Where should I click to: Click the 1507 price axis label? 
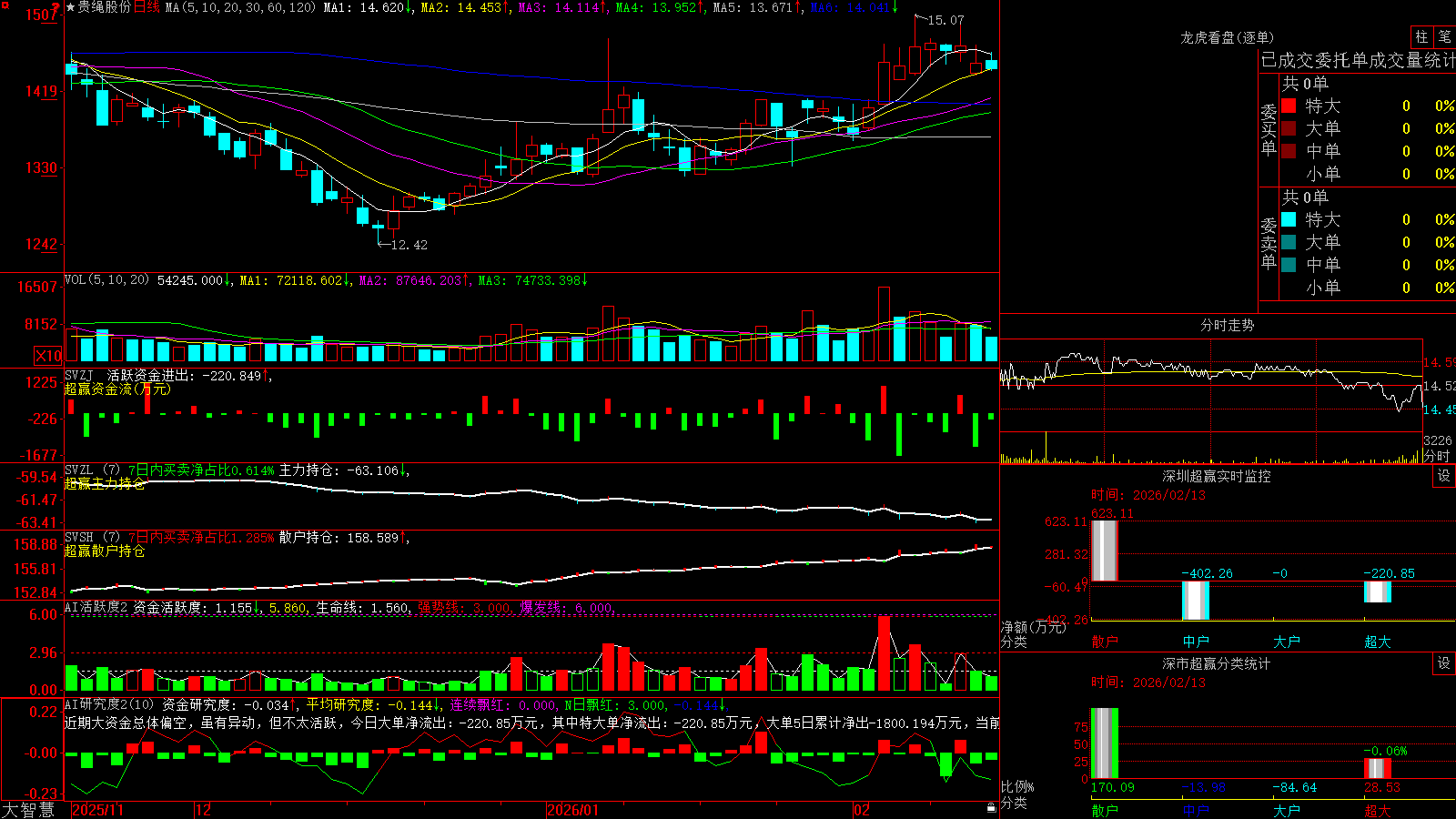click(42, 15)
